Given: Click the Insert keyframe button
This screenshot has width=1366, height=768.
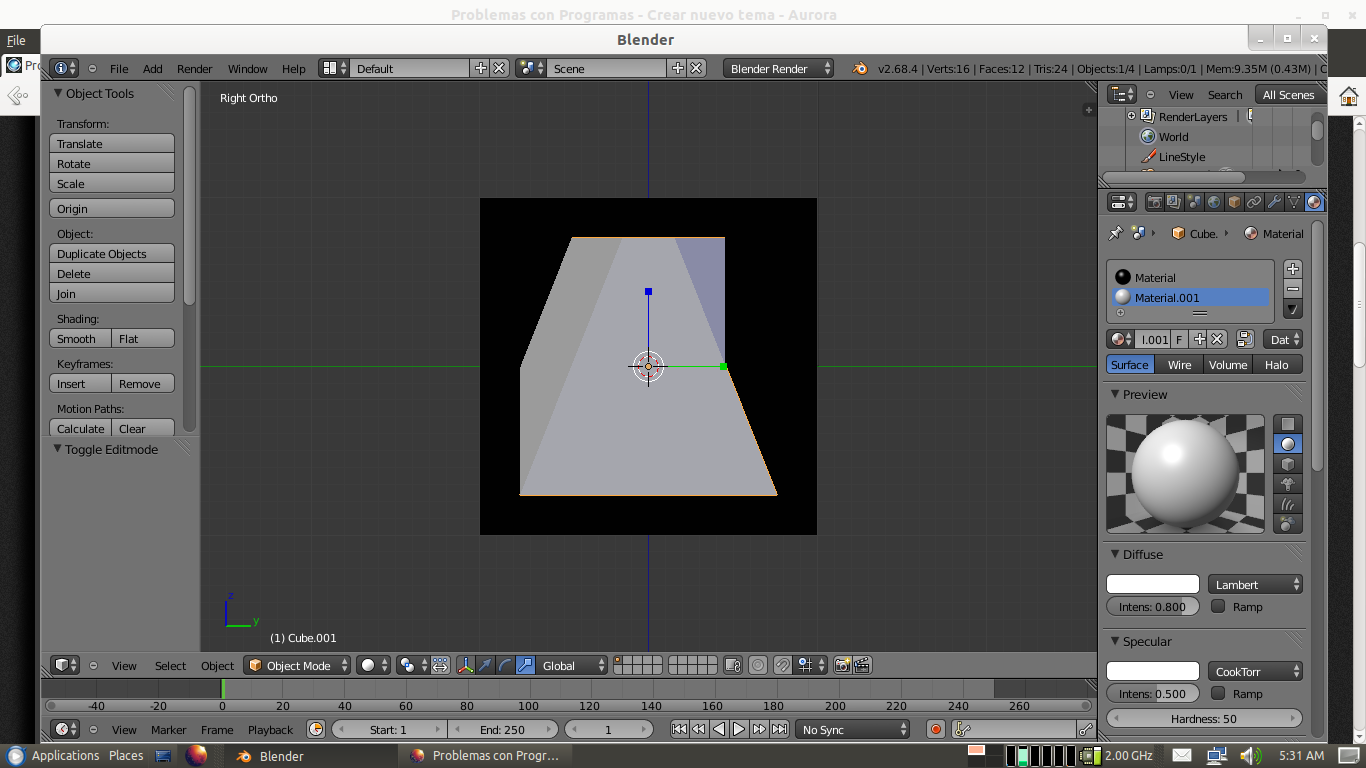Looking at the screenshot, I should pos(81,384).
